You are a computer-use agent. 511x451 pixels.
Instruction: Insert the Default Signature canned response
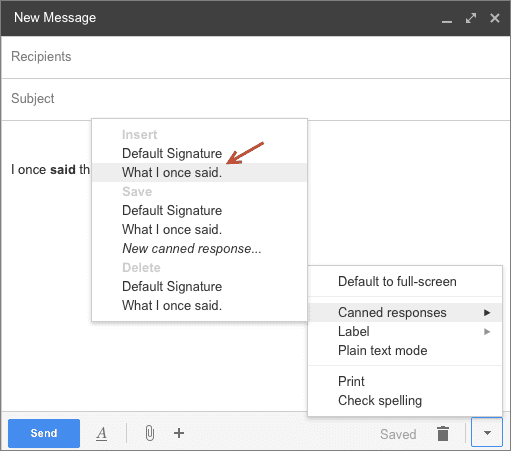(x=199, y=154)
